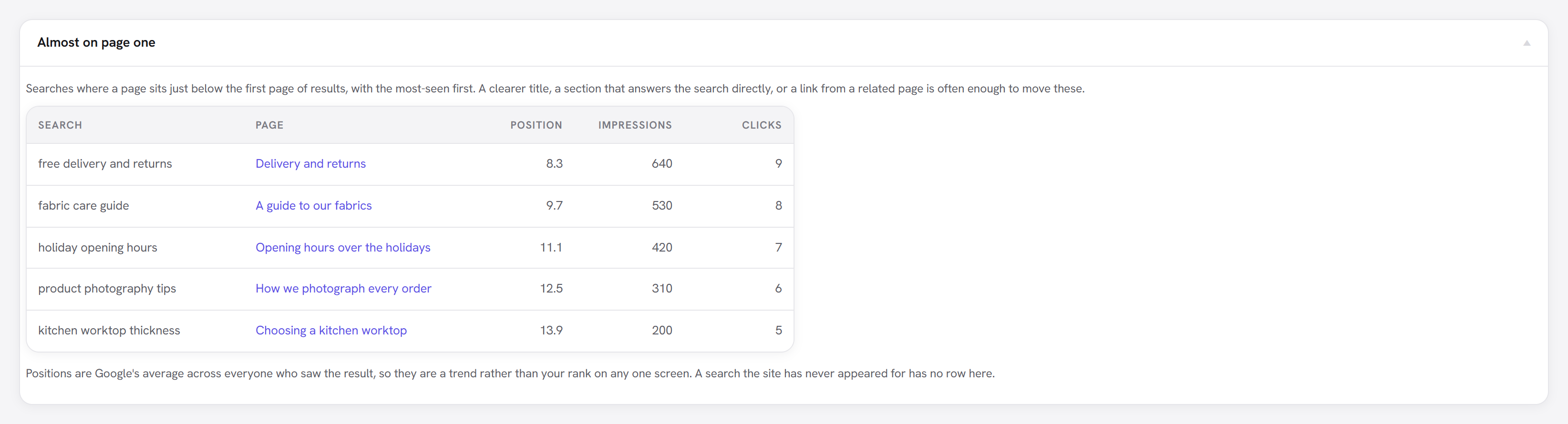Open the Delivery and returns page link
Viewport: 1568px width, 424px height.
[x=310, y=163]
